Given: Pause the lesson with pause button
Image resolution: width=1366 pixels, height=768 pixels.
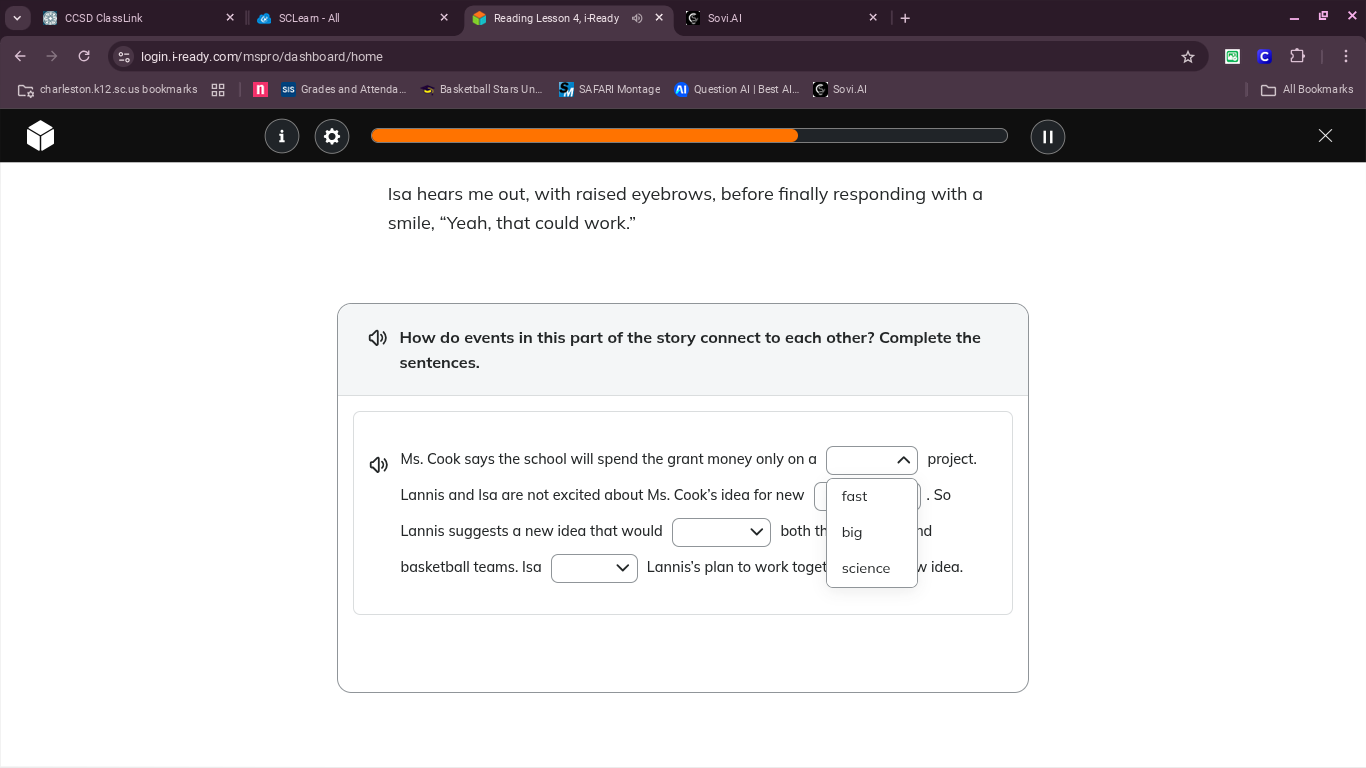Looking at the screenshot, I should (x=1048, y=136).
